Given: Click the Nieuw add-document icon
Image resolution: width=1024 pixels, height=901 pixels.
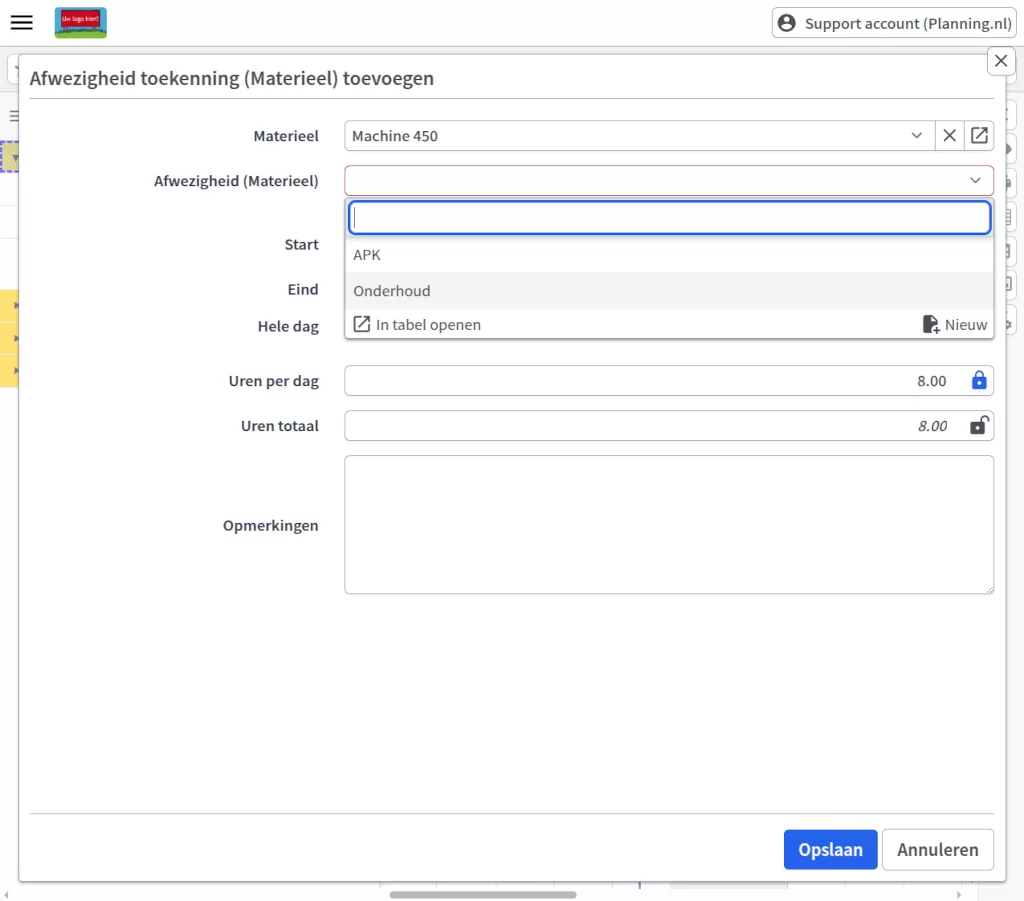Looking at the screenshot, I should pyautogui.click(x=931, y=324).
